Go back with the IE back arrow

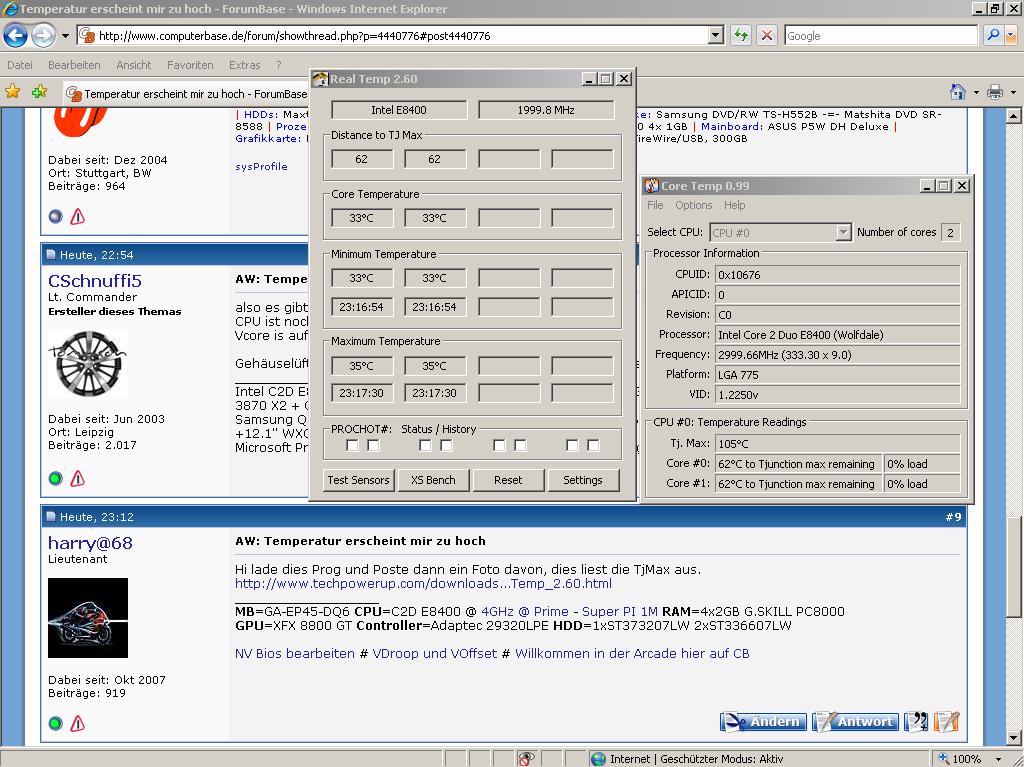(16, 35)
